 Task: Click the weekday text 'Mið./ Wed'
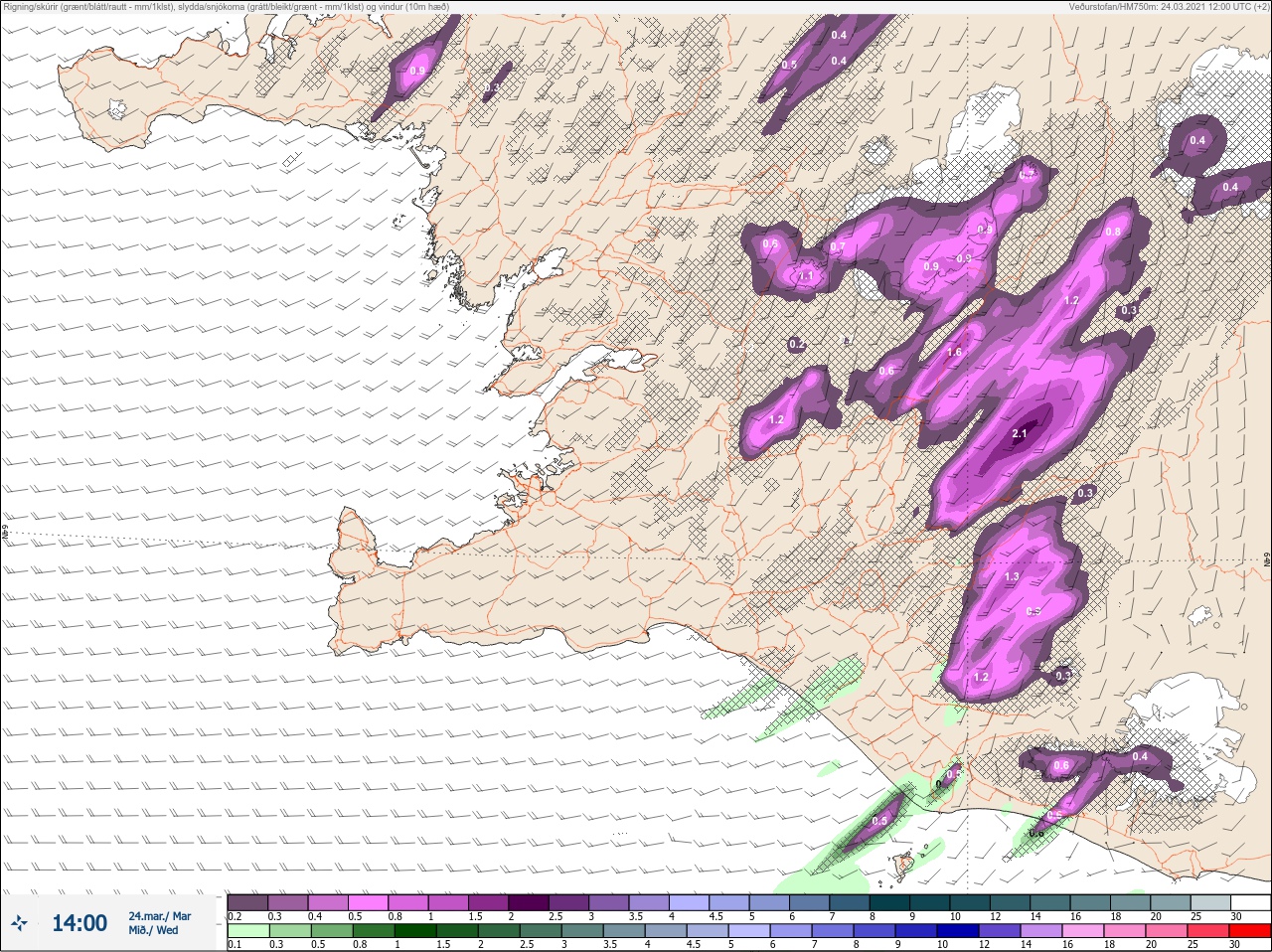(x=153, y=930)
